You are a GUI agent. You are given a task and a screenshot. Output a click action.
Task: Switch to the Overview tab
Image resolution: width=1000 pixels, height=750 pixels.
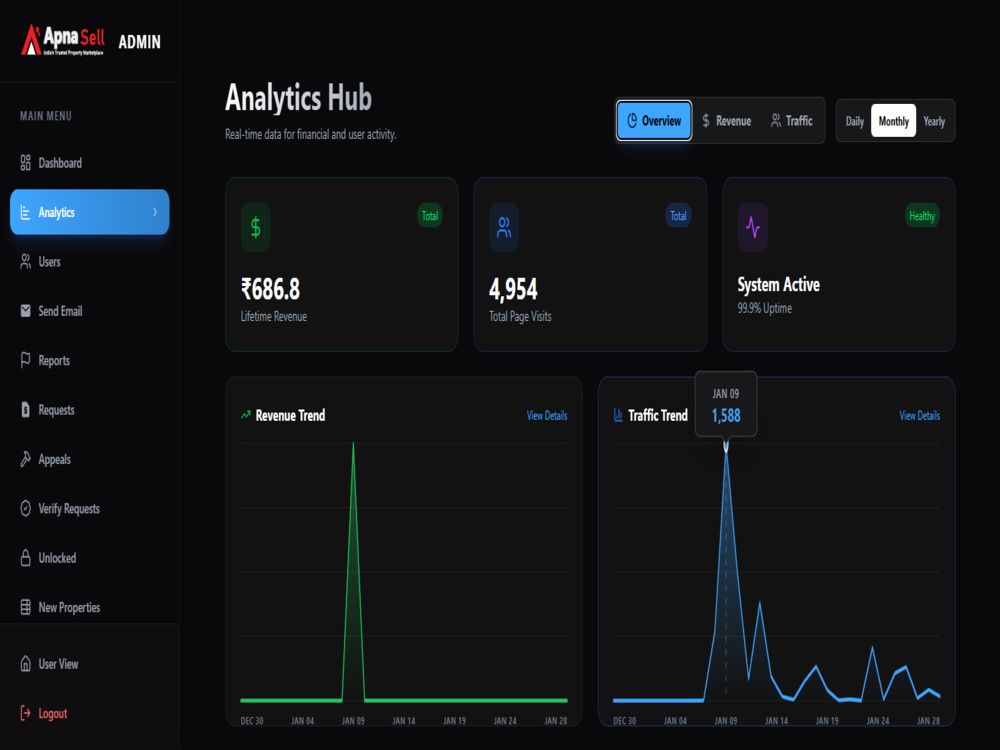click(654, 121)
